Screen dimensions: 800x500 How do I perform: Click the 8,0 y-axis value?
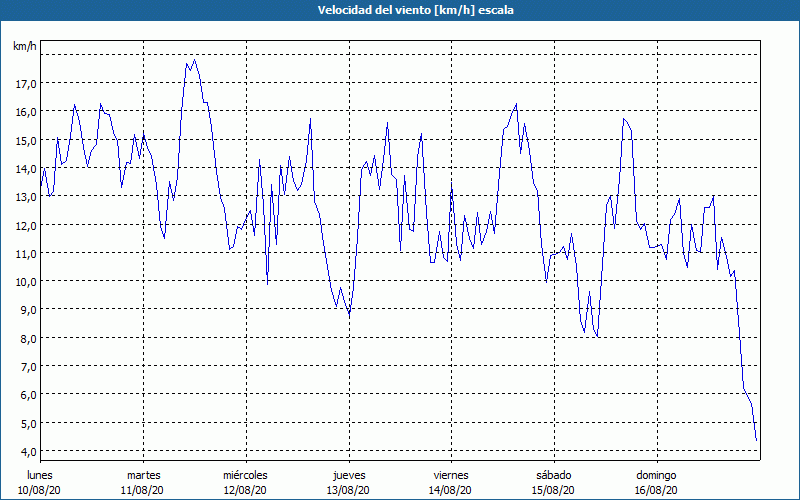(x=28, y=339)
